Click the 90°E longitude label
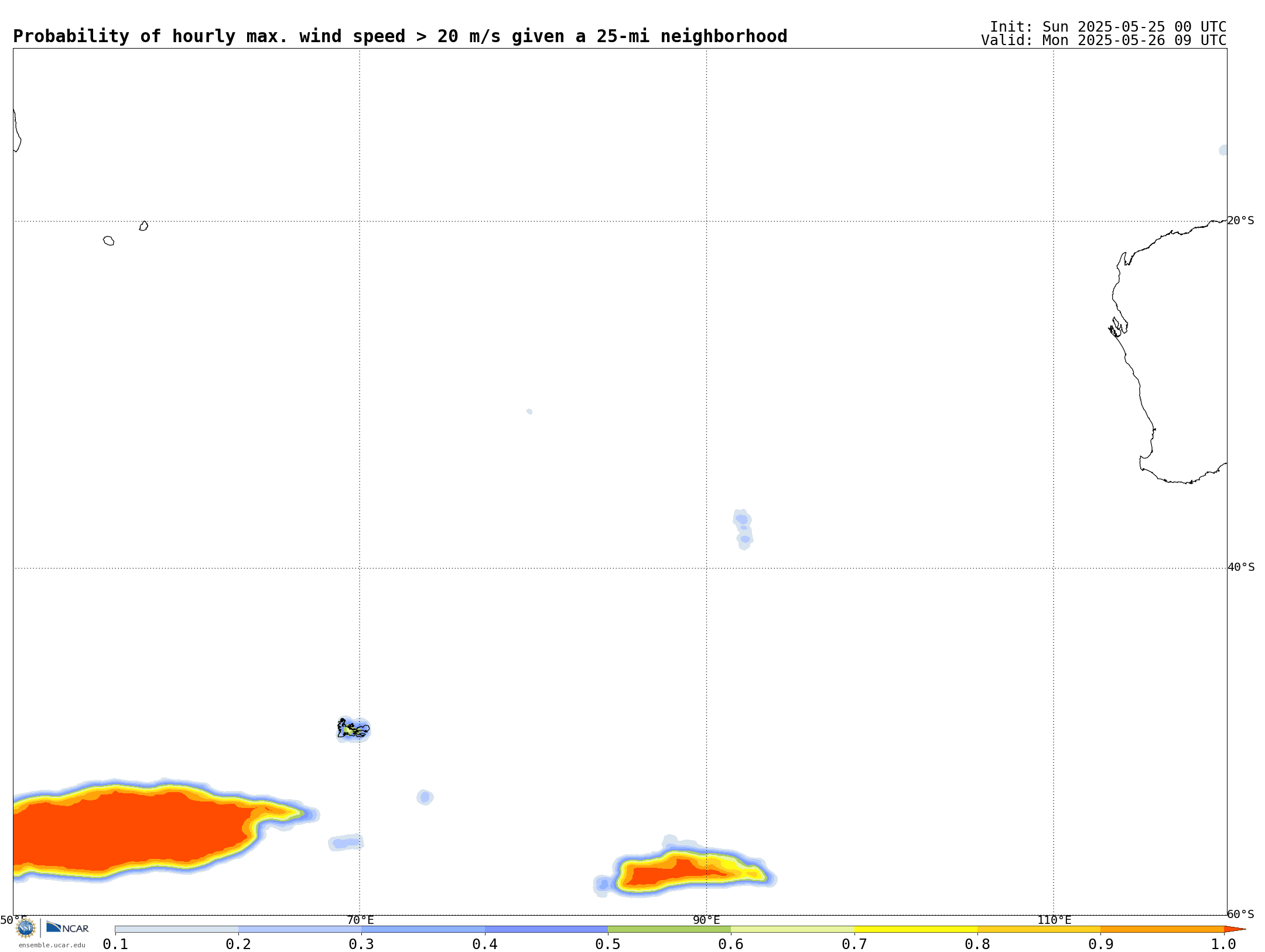The image size is (1265, 952). click(x=706, y=920)
